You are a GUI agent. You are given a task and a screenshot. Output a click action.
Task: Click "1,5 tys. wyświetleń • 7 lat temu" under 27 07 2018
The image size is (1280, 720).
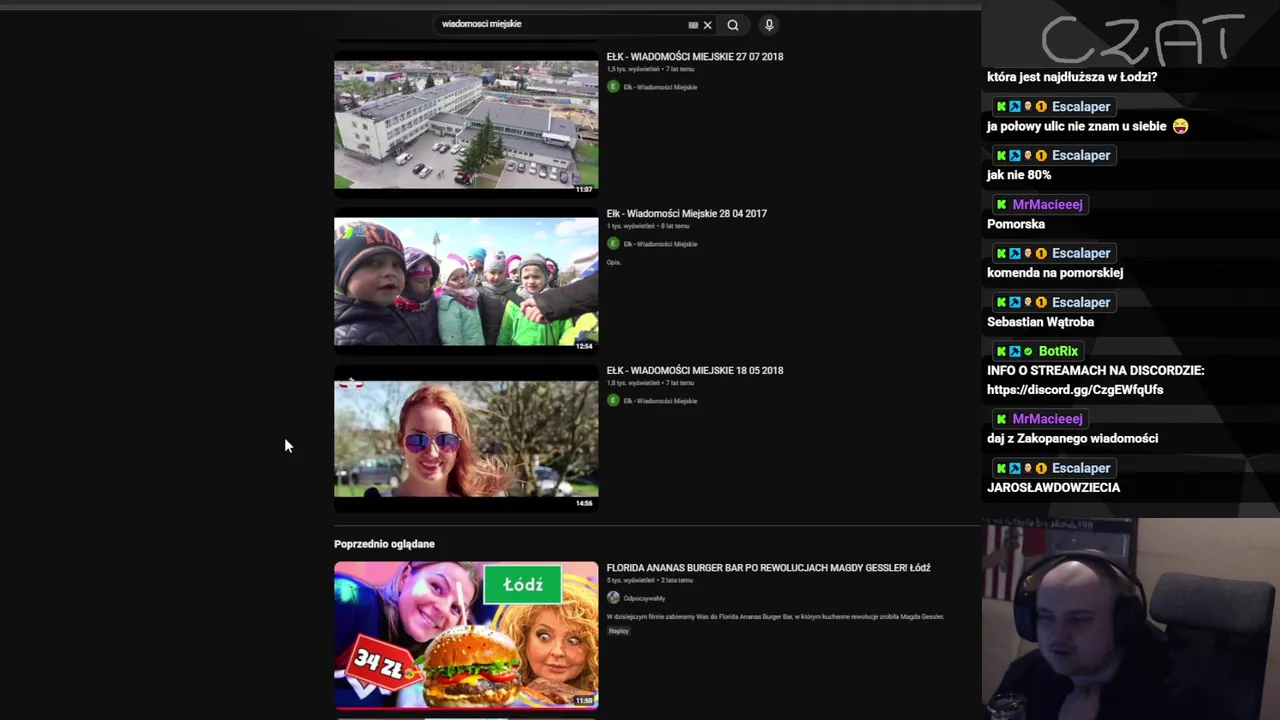click(650, 69)
